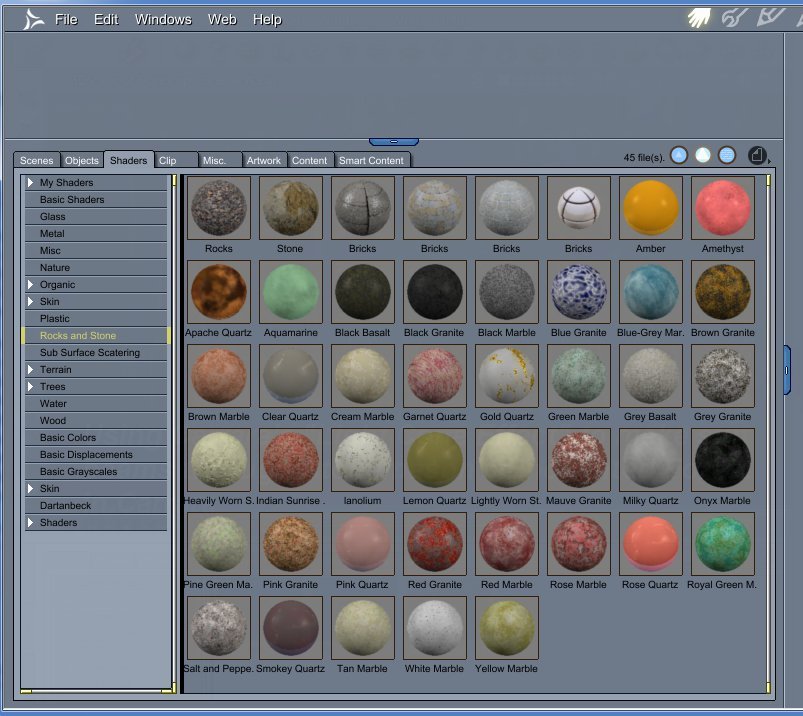Viewport: 803px width, 716px height.
Task: Click the blue triangle view icon beside file count
Action: coord(679,155)
